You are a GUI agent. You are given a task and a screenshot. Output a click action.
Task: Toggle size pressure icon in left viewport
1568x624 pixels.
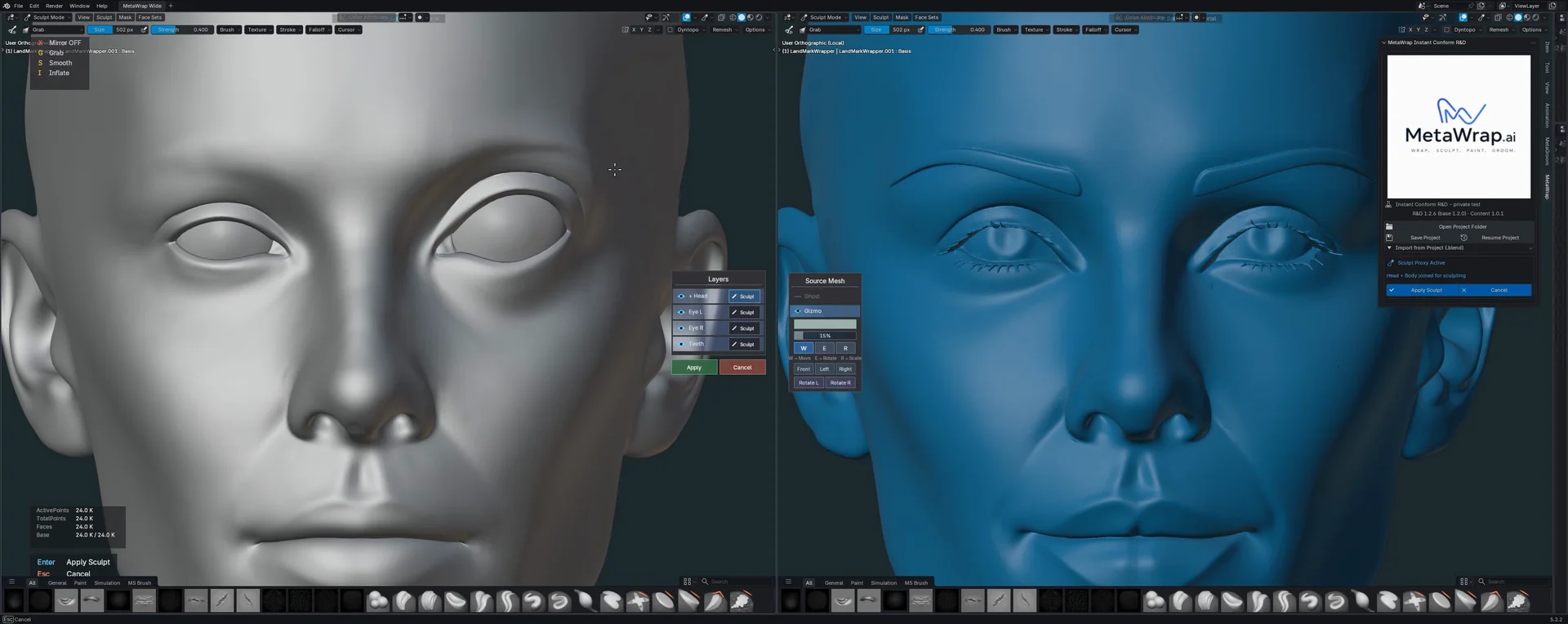[145, 29]
